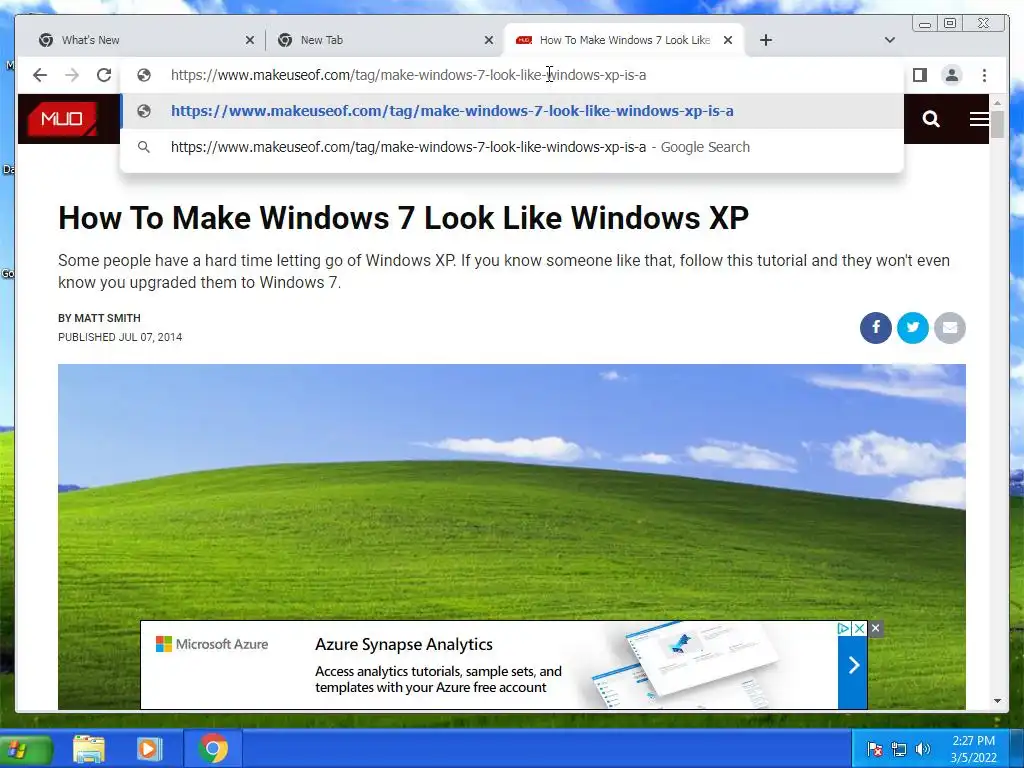The height and width of the screenshot is (768, 1024).
Task: Open the Windows Start button
Action: pos(24,749)
